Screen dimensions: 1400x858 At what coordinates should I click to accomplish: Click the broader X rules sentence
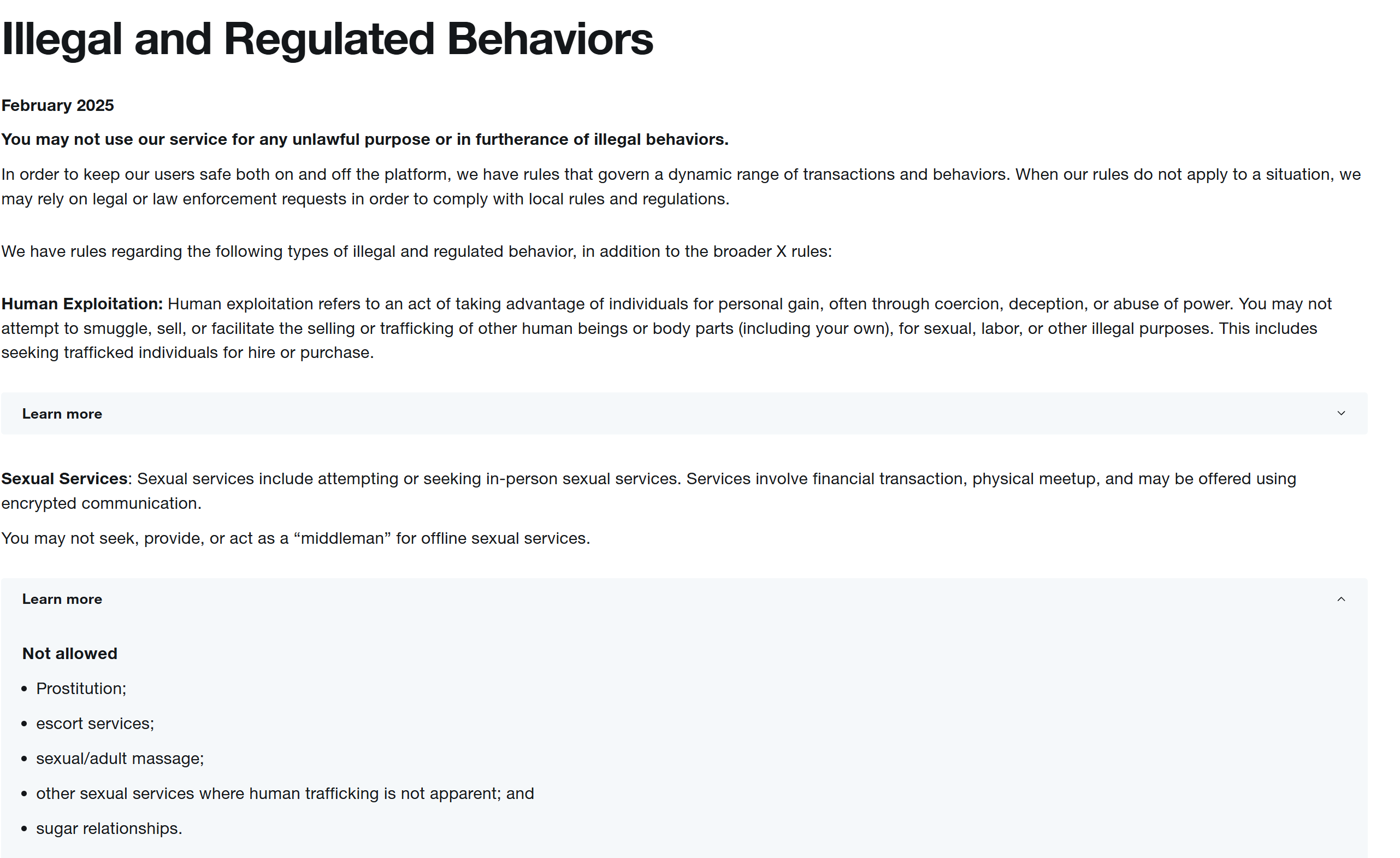pyautogui.click(x=416, y=251)
